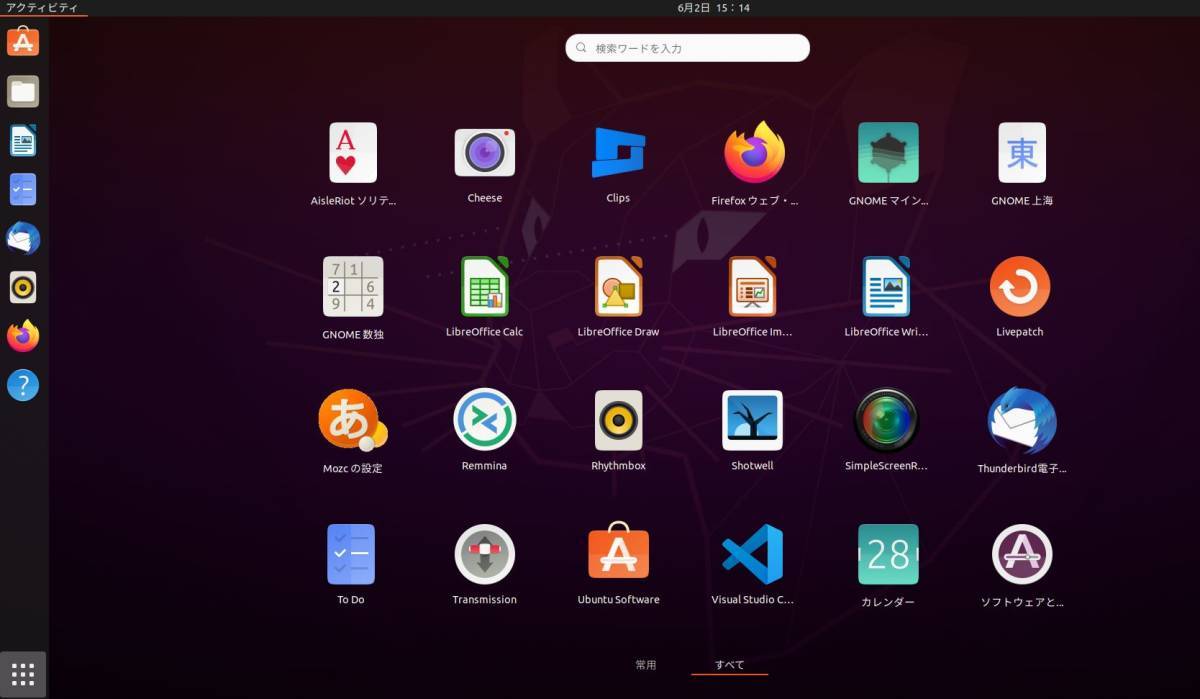
Task: Open Files manager in the dock
Action: [x=23, y=92]
